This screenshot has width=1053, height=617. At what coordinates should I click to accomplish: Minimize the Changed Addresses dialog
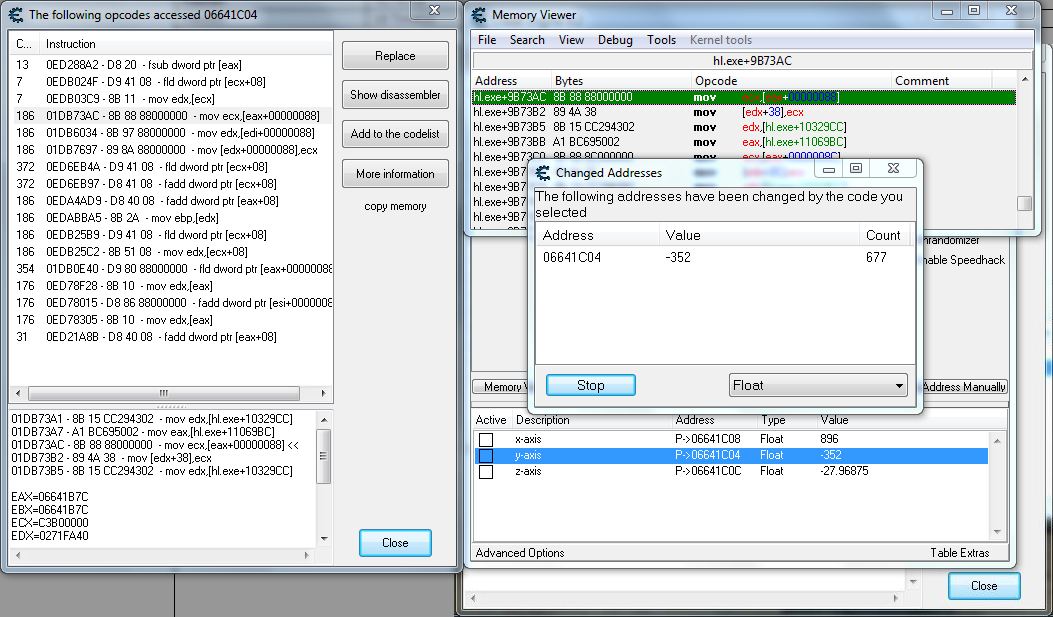[x=831, y=169]
